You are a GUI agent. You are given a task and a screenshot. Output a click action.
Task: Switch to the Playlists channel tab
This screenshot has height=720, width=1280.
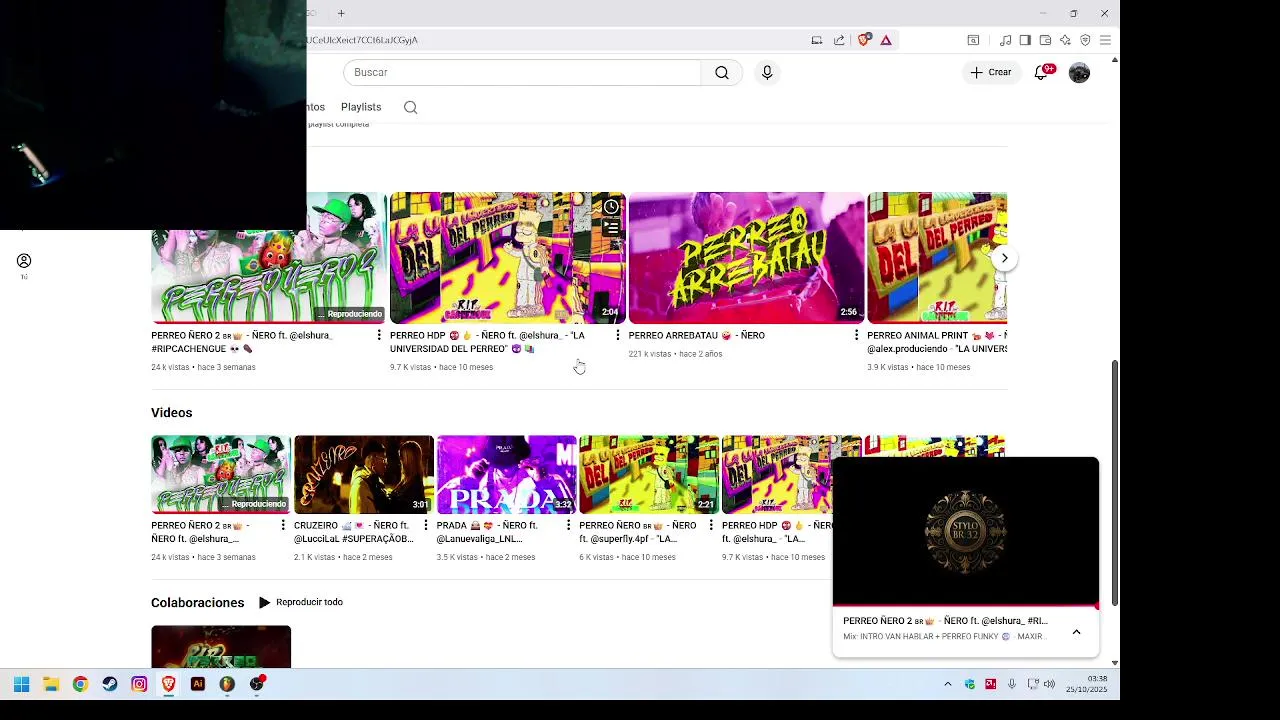[361, 107]
